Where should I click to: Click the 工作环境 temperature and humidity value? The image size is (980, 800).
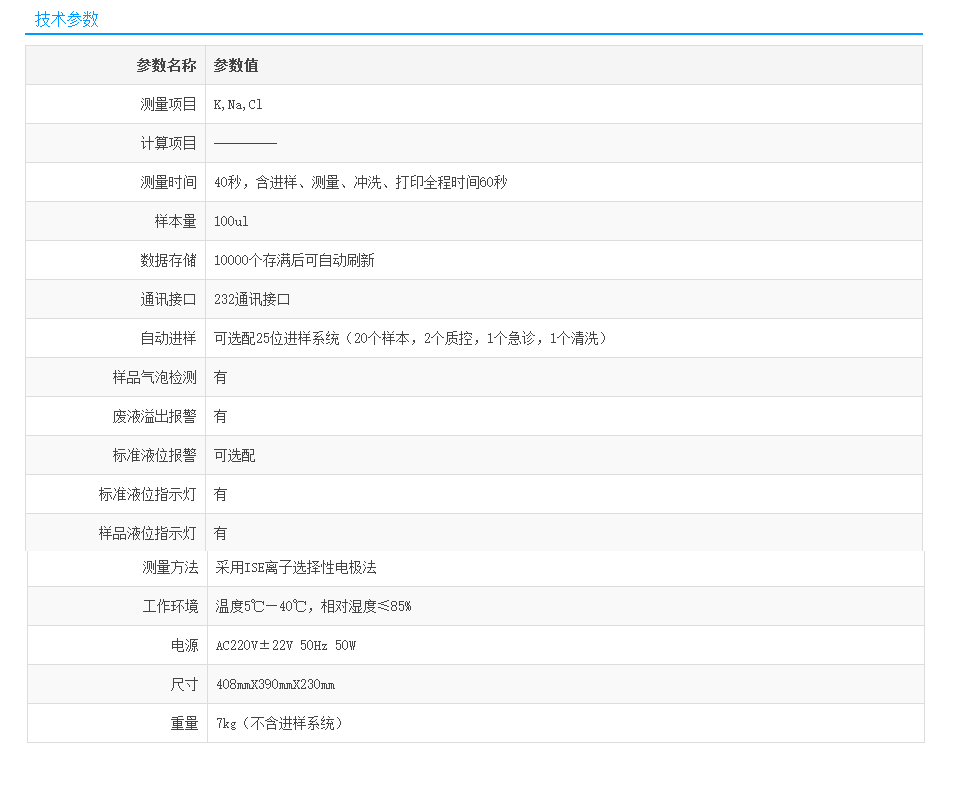(x=313, y=606)
